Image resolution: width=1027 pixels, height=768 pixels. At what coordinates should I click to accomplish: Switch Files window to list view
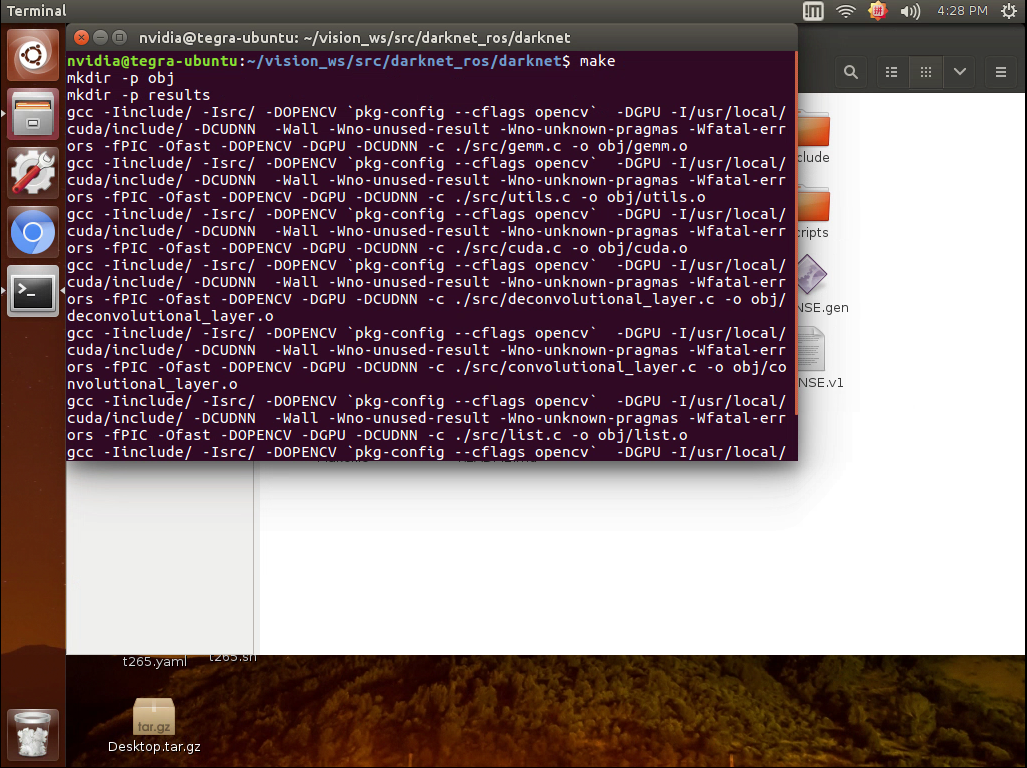tap(892, 72)
